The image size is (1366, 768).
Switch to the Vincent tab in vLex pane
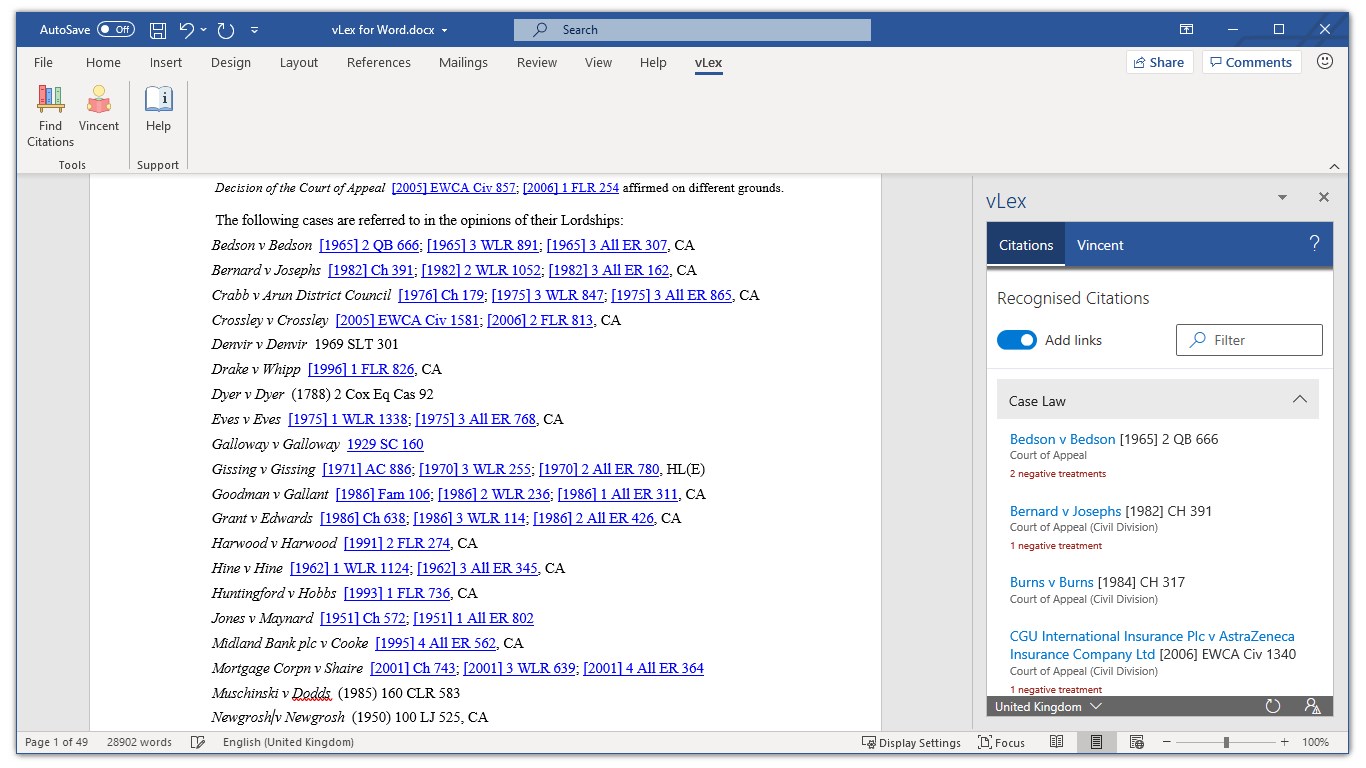1100,245
